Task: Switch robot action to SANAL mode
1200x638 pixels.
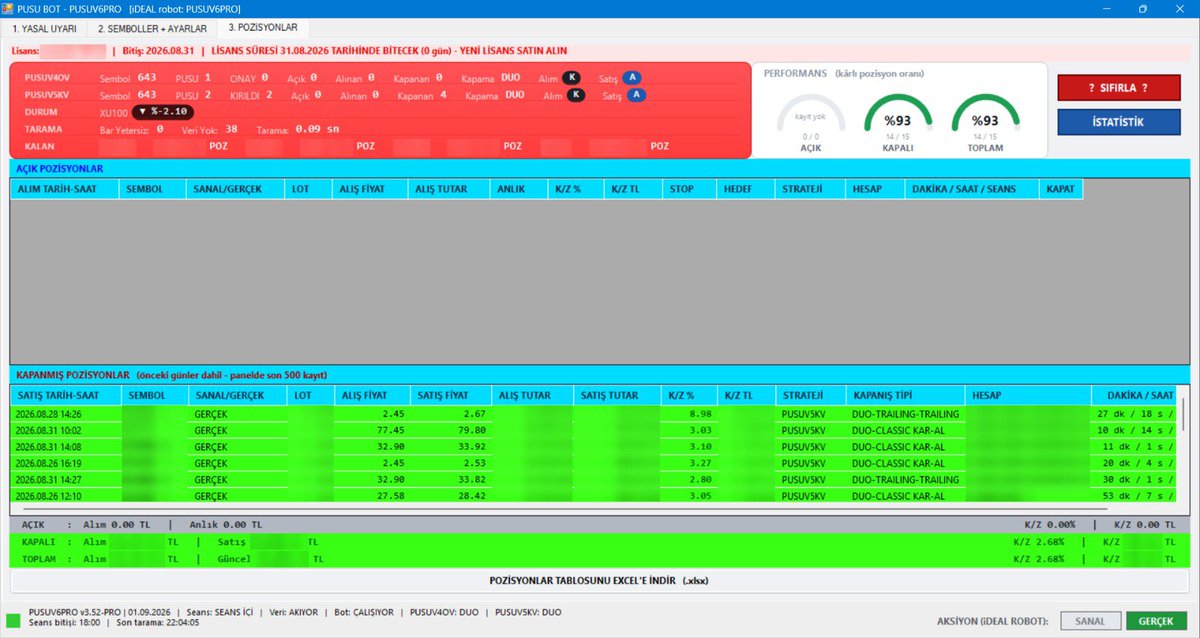Action: click(1091, 621)
